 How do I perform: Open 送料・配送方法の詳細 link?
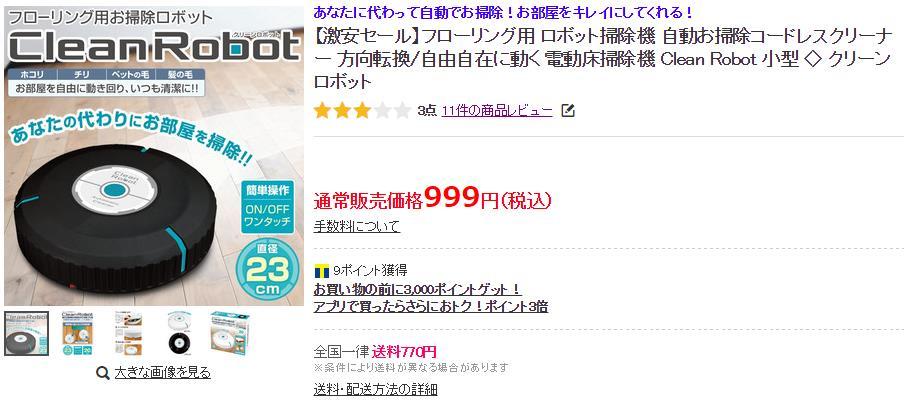click(x=375, y=389)
